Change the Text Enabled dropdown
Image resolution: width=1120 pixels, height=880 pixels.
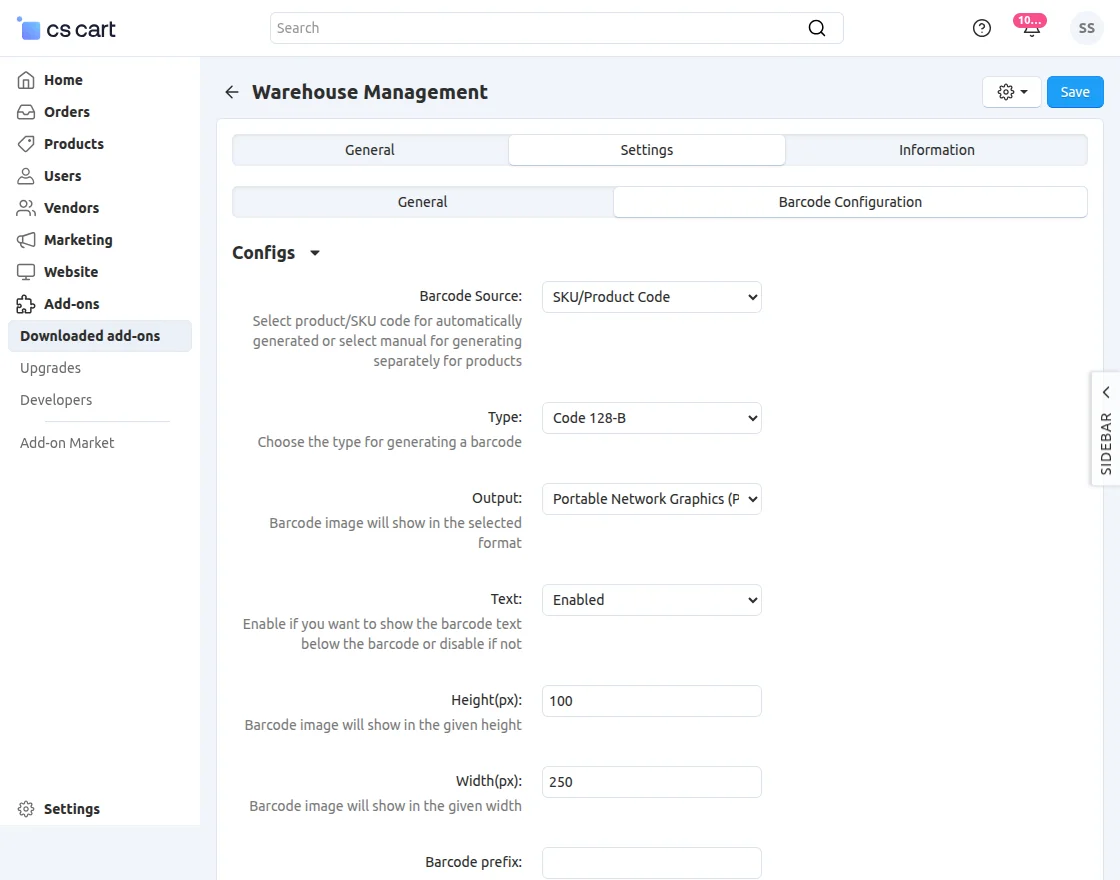651,600
